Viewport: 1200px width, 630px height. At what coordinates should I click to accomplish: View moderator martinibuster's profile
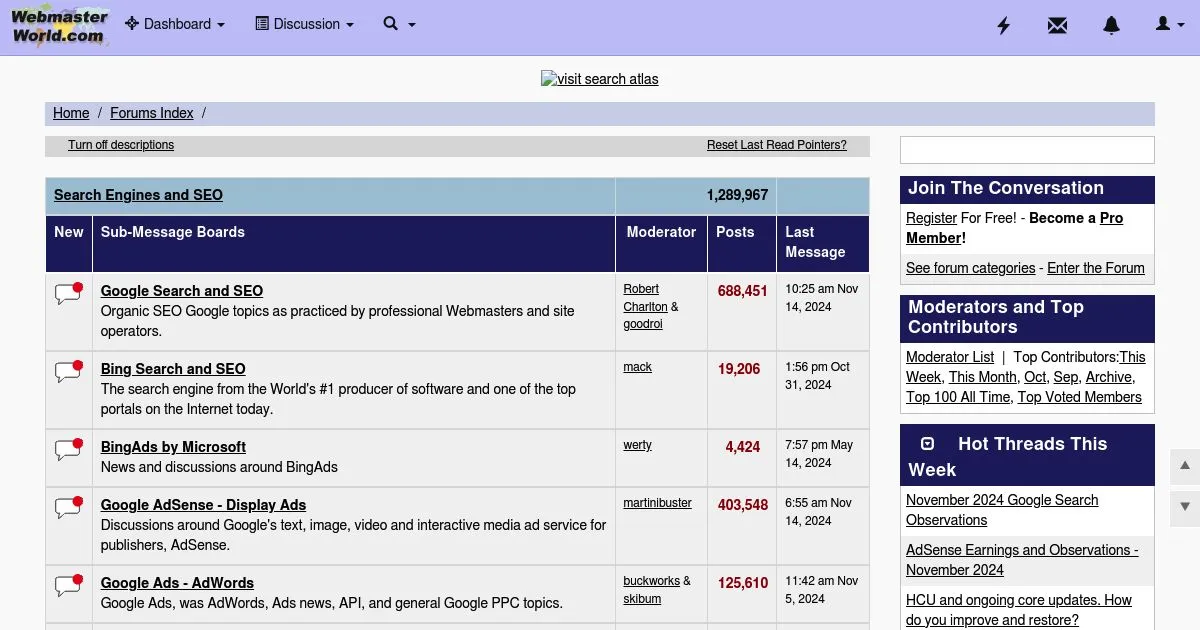click(x=657, y=503)
